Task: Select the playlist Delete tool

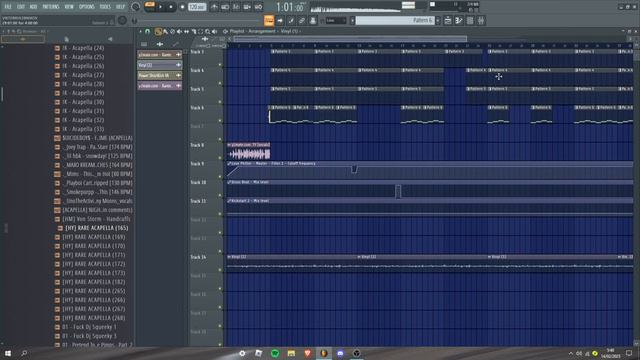Action: [172, 31]
